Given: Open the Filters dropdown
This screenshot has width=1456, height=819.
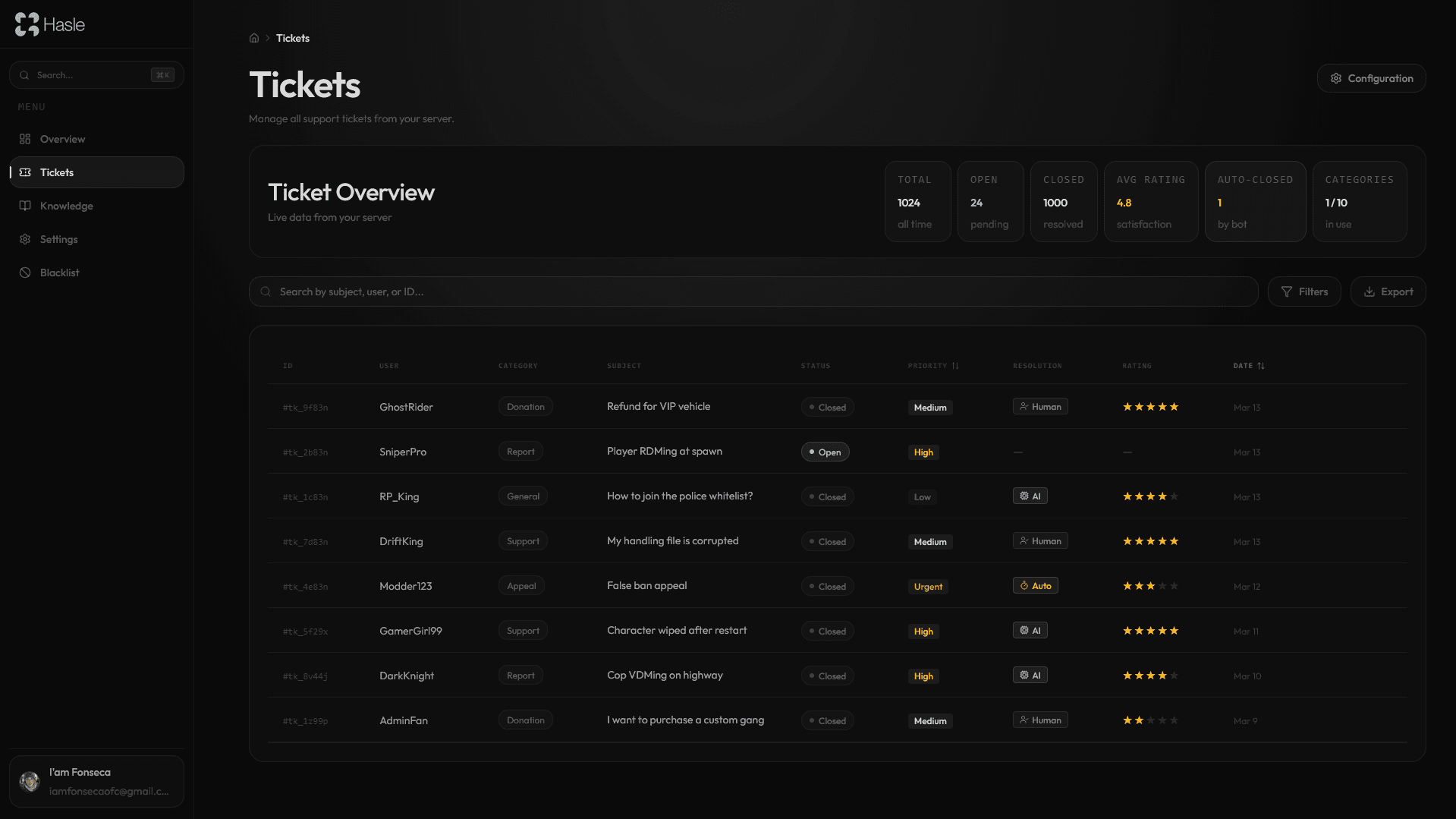Looking at the screenshot, I should (x=1304, y=291).
